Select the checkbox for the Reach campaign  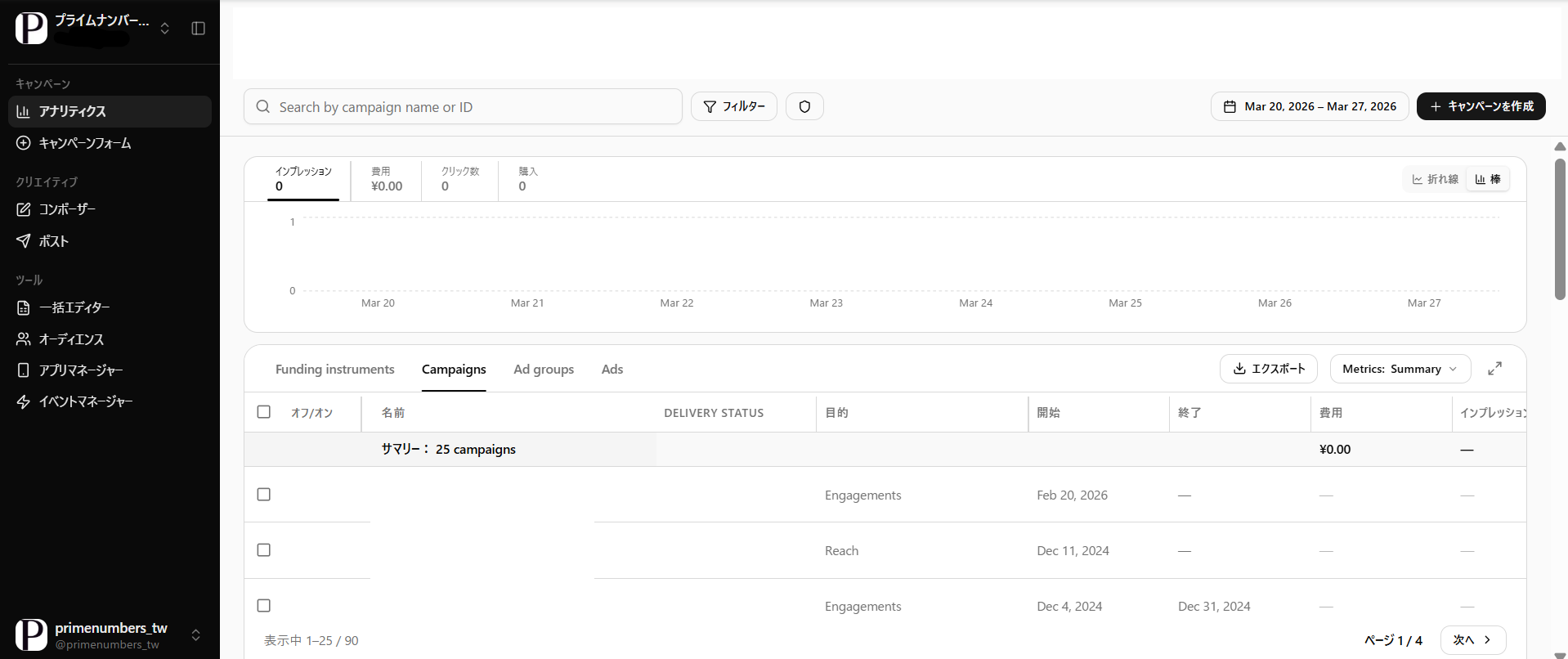pos(263,550)
